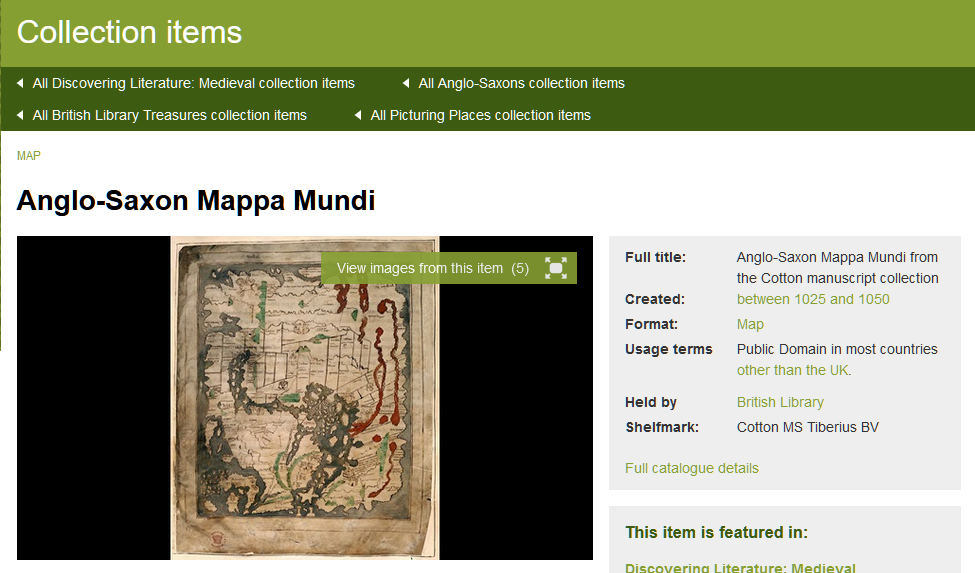The height and width of the screenshot is (573, 975).
Task: Select the Map format link
Action: tap(750, 324)
